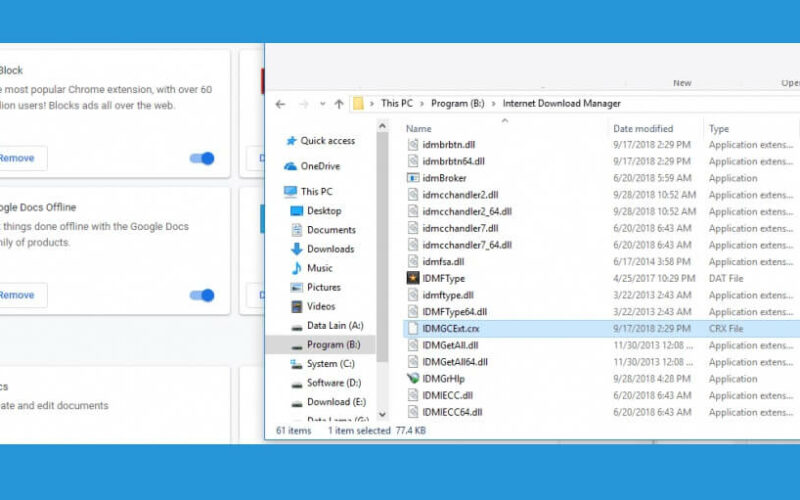The width and height of the screenshot is (800, 500).
Task: Sort by the Name column header
Action: click(418, 129)
